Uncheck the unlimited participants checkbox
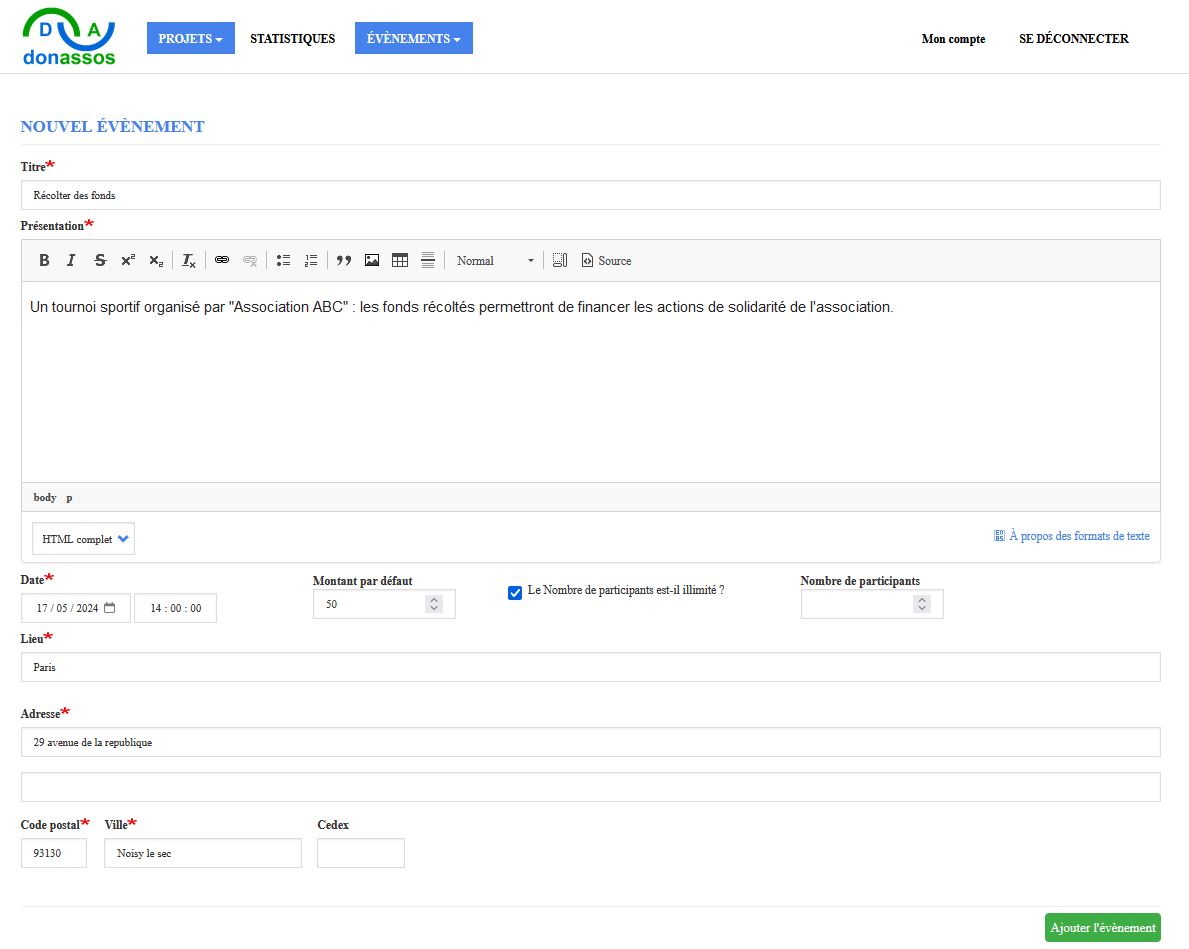This screenshot has height=949, width=1189. [x=515, y=593]
